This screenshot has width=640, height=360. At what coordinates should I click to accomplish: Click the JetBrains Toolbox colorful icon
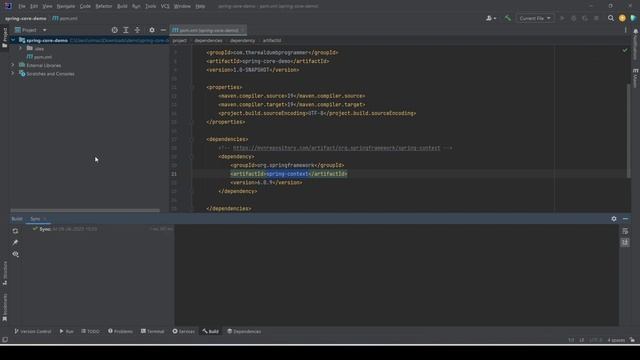point(633,18)
